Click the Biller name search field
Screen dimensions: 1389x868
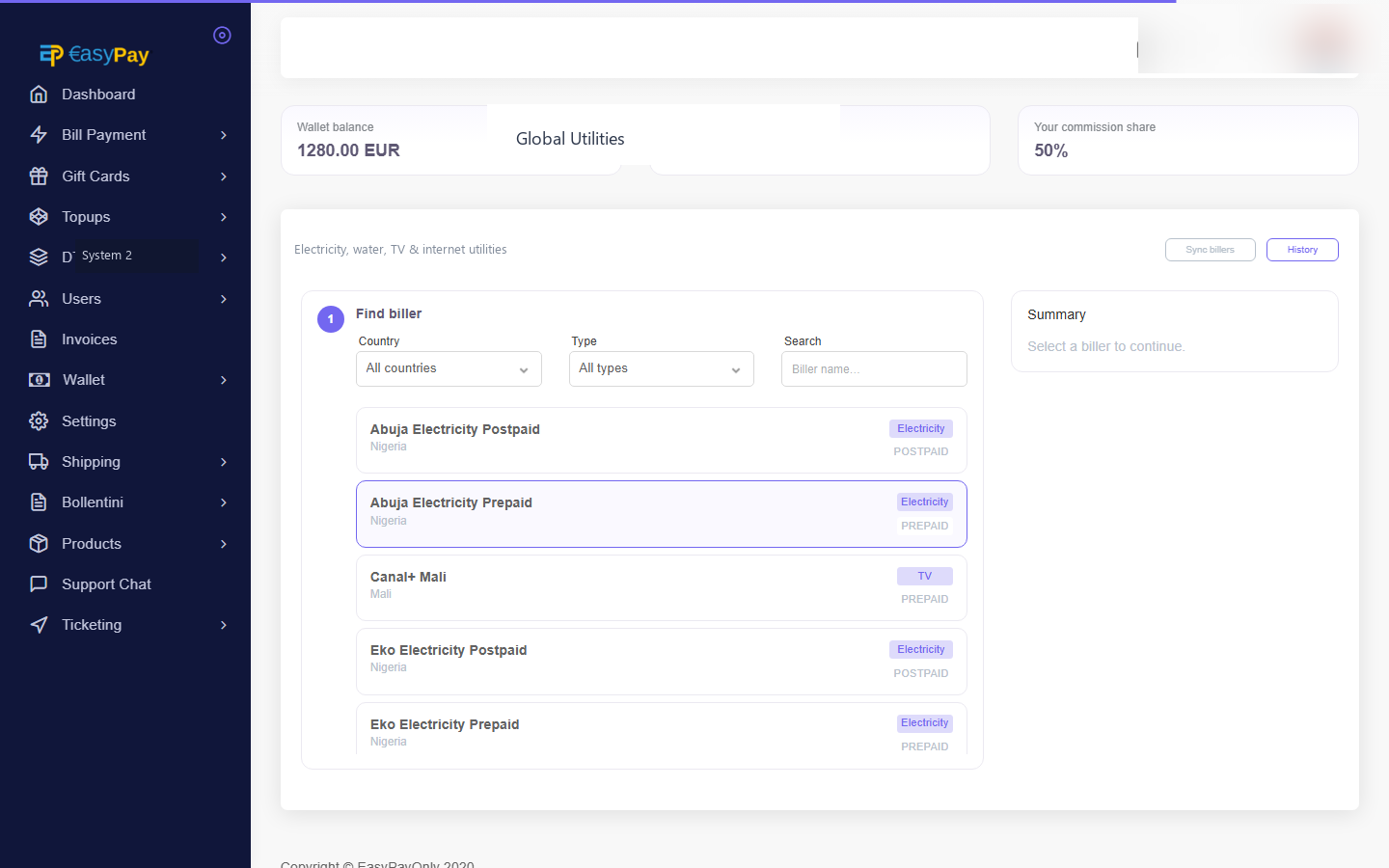(874, 368)
